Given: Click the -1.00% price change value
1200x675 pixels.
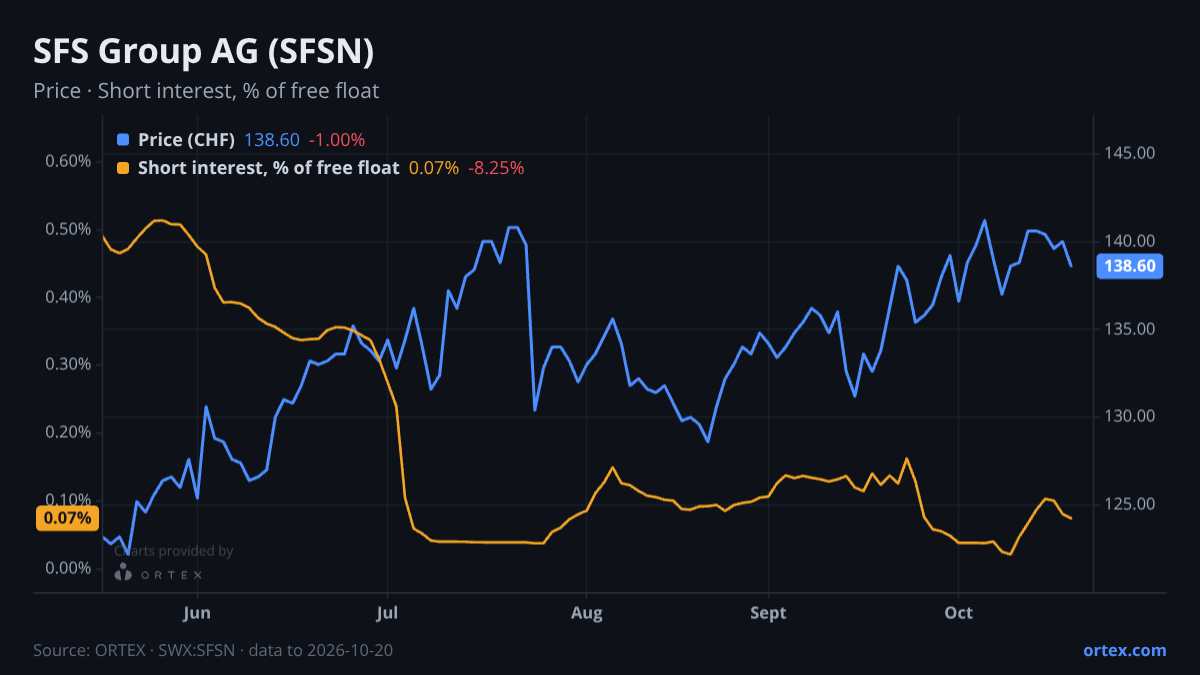Looking at the screenshot, I should (x=336, y=140).
